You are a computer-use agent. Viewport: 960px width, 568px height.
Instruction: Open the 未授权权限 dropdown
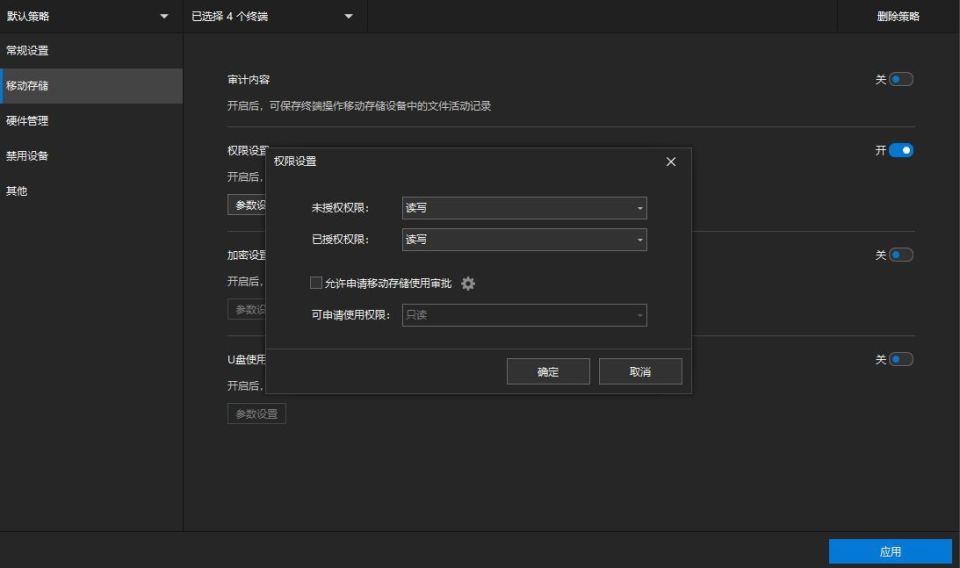[524, 208]
